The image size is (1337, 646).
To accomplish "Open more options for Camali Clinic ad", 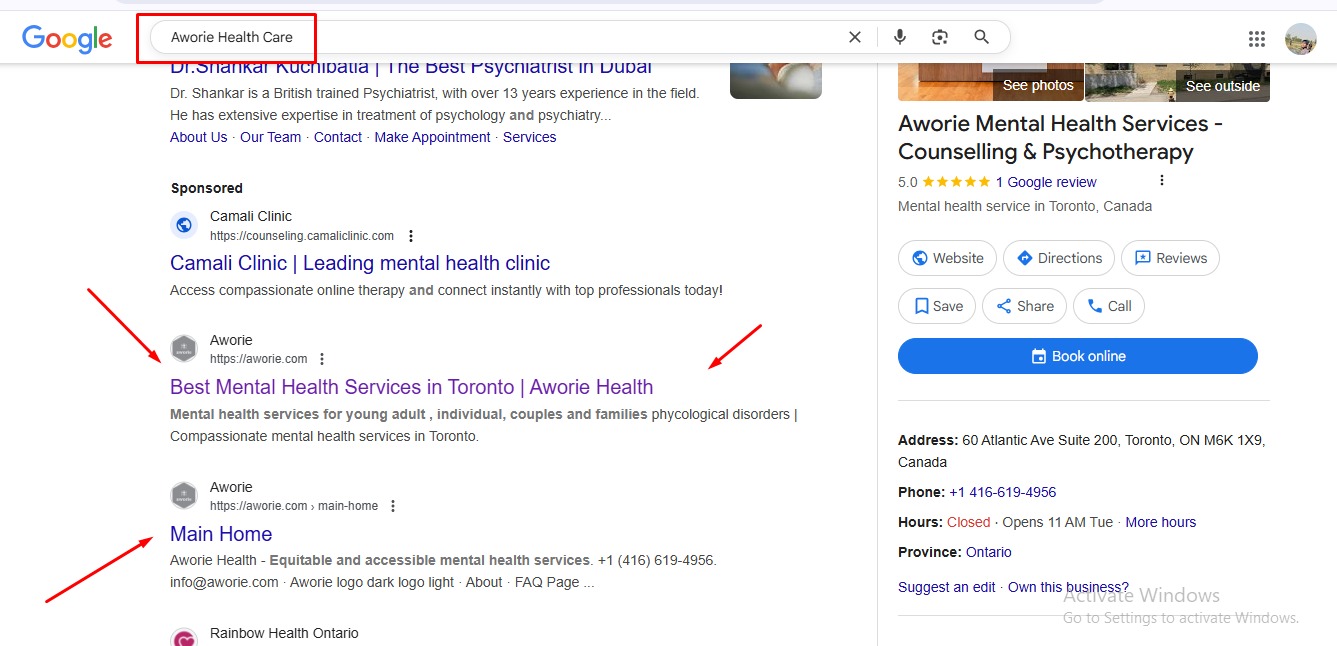I will pyautogui.click(x=411, y=236).
